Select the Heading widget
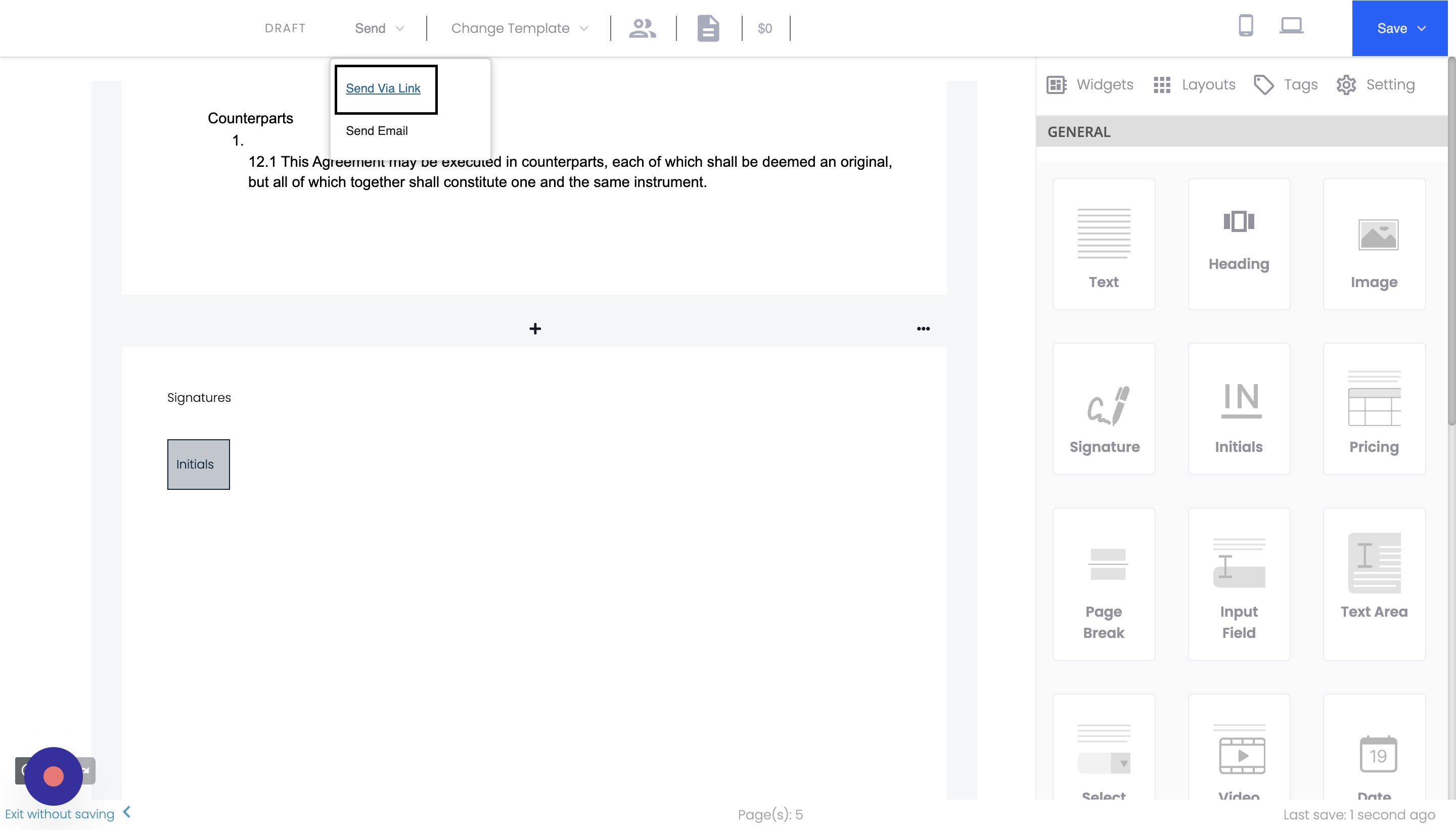Screen dimensions: 1456x830 [x=1238, y=244]
